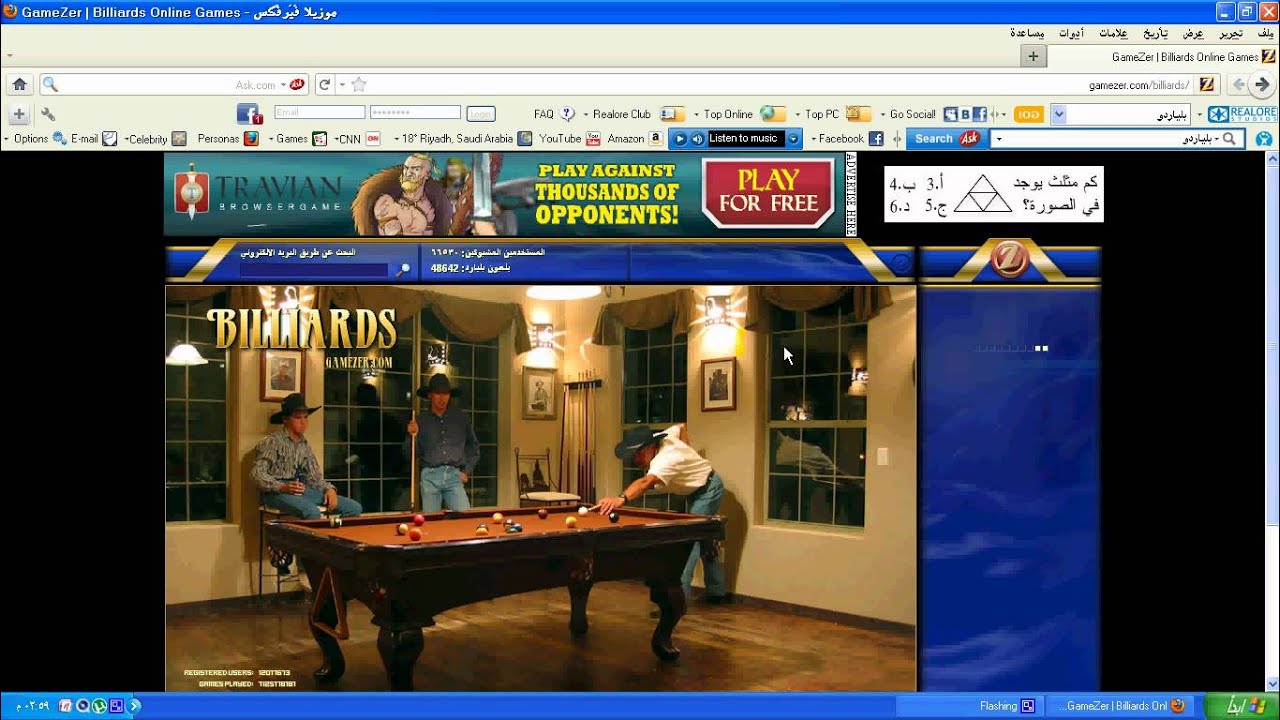Open the Facebook notification icon with badge
Image resolution: width=1280 pixels, height=720 pixels.
(249, 114)
